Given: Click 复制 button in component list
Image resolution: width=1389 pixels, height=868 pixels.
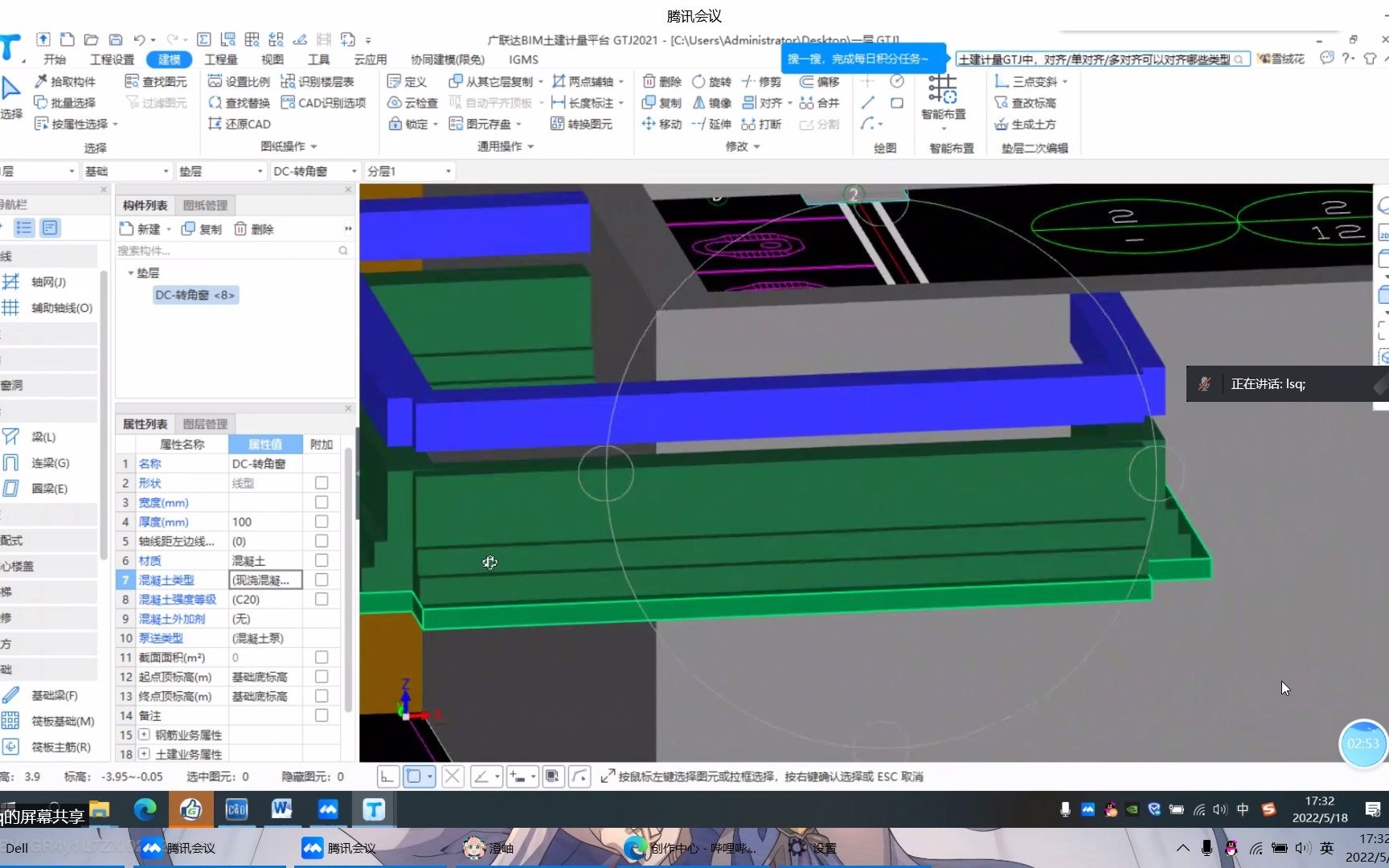Looking at the screenshot, I should pyautogui.click(x=202, y=229).
